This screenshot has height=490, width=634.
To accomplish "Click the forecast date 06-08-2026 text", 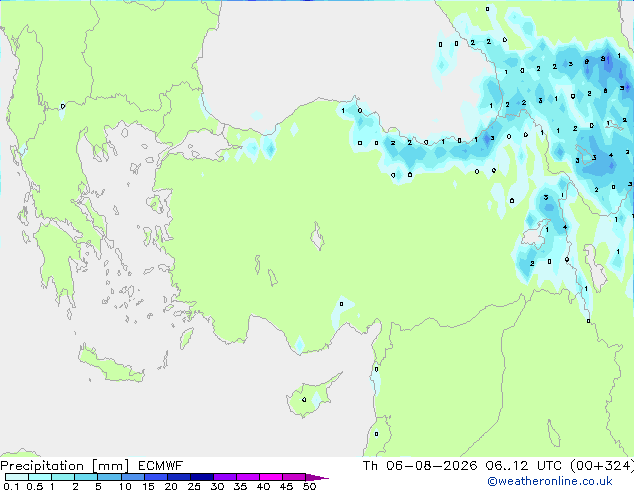I will (x=431, y=466).
